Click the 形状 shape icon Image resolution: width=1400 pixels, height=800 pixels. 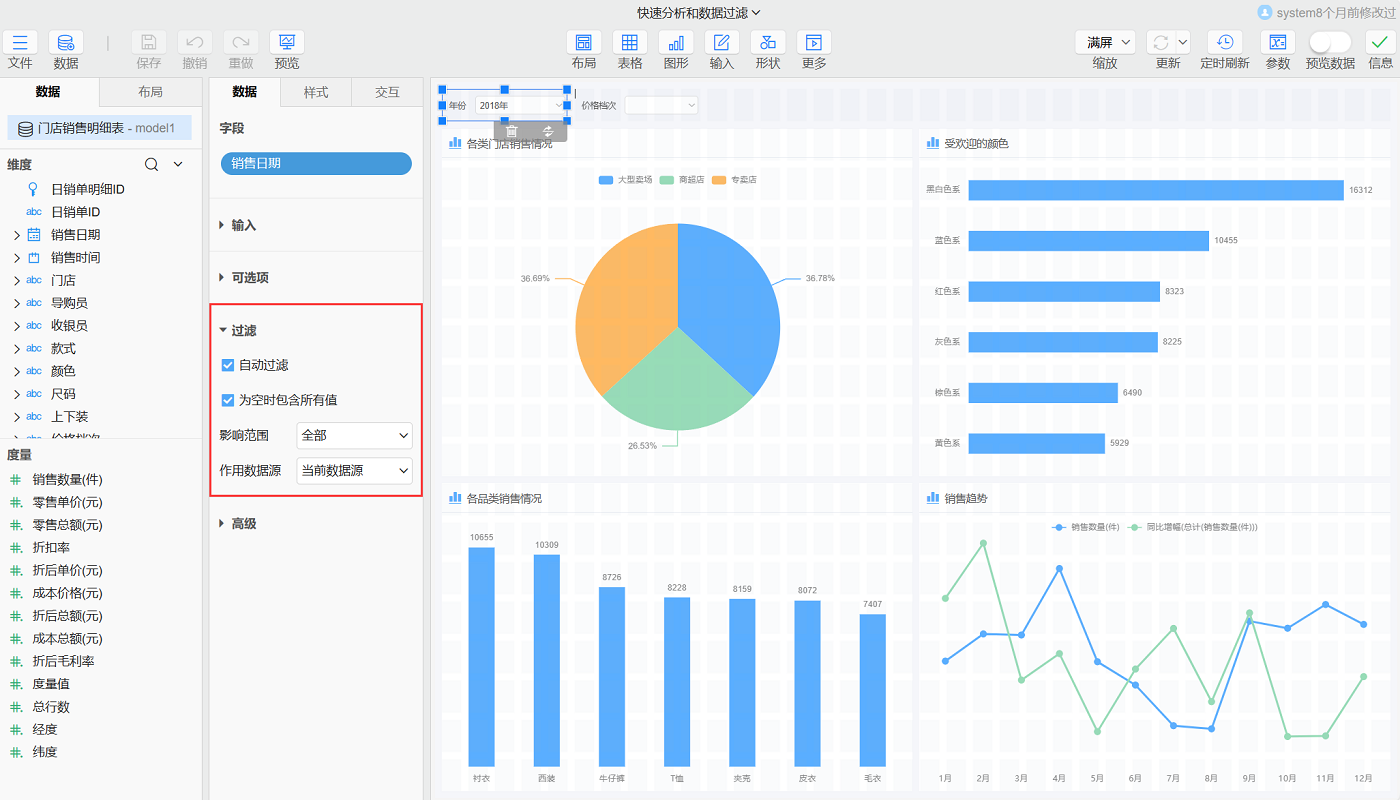768,43
